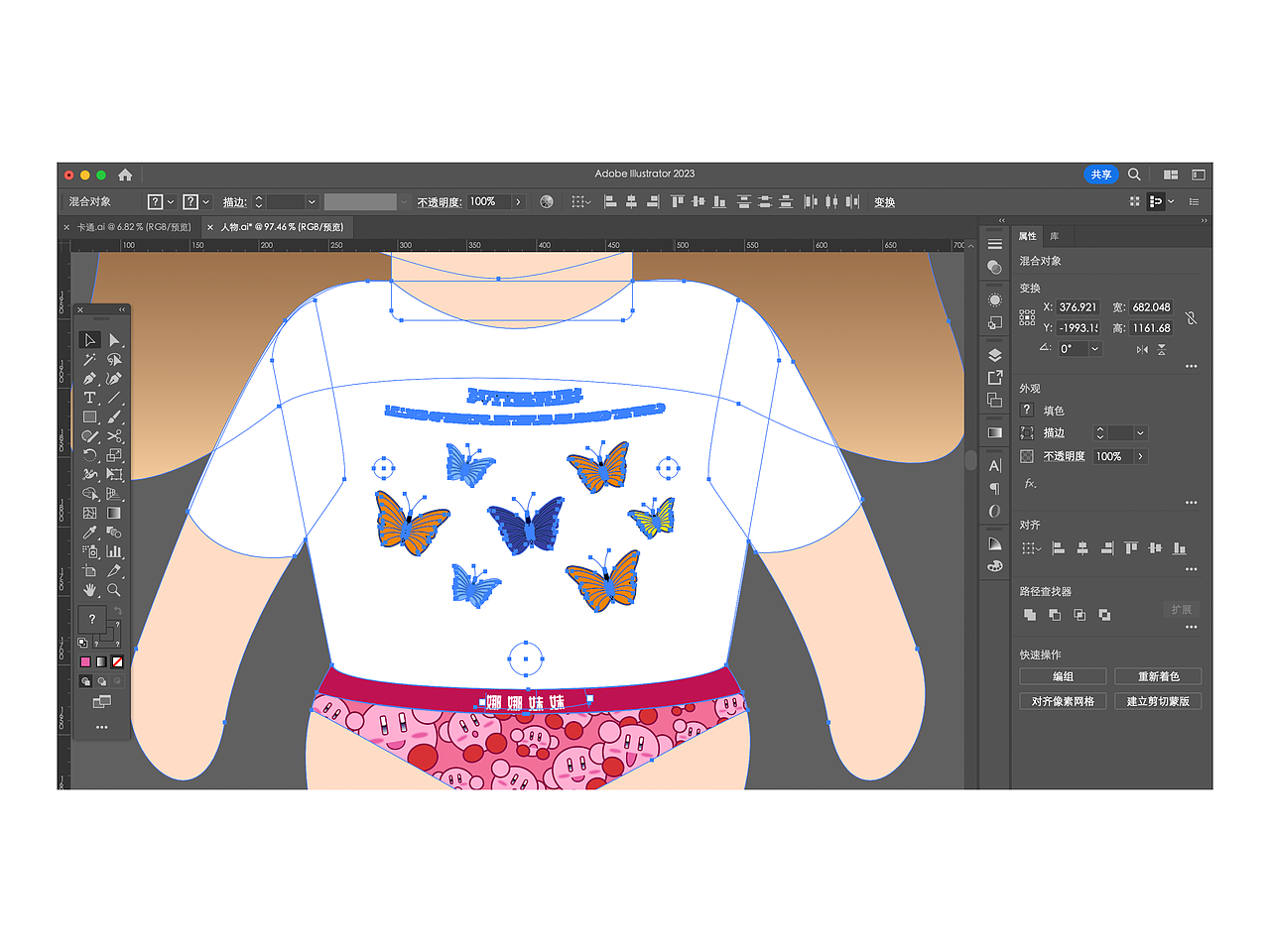Open the 库 panel tab

[x=1055, y=236]
